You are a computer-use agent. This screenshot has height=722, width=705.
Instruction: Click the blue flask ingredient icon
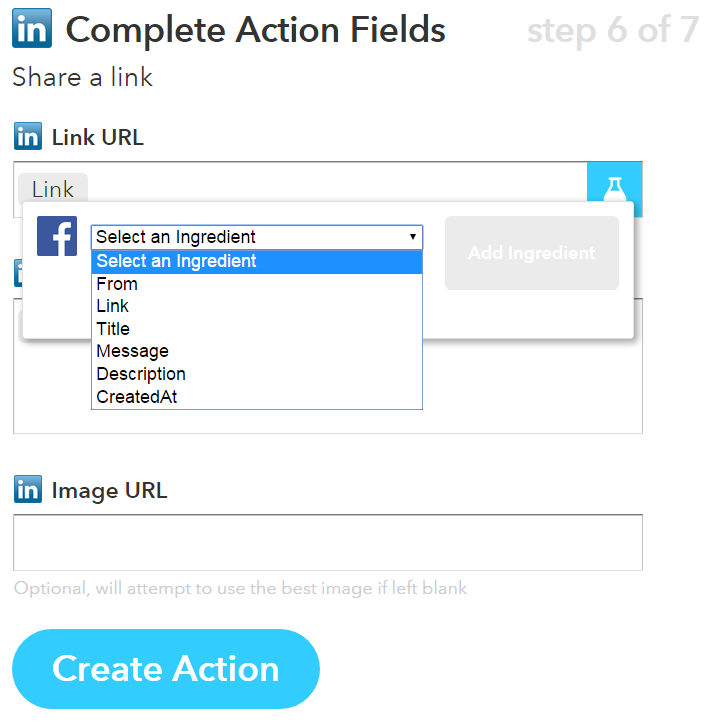(614, 188)
